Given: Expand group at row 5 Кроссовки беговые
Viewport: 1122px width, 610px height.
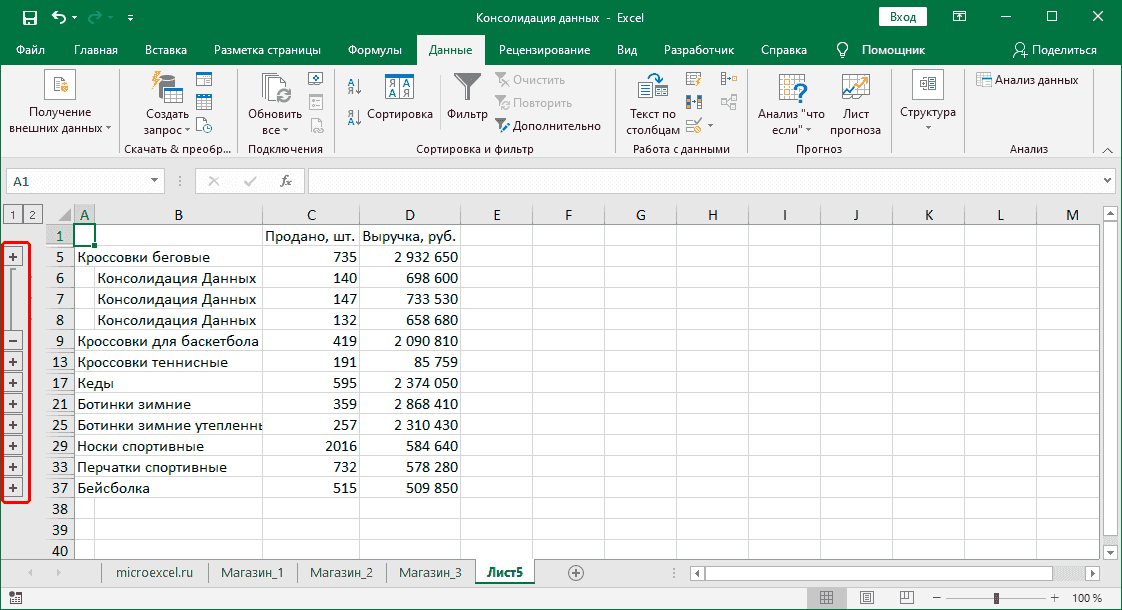Looking at the screenshot, I should pyautogui.click(x=13, y=257).
